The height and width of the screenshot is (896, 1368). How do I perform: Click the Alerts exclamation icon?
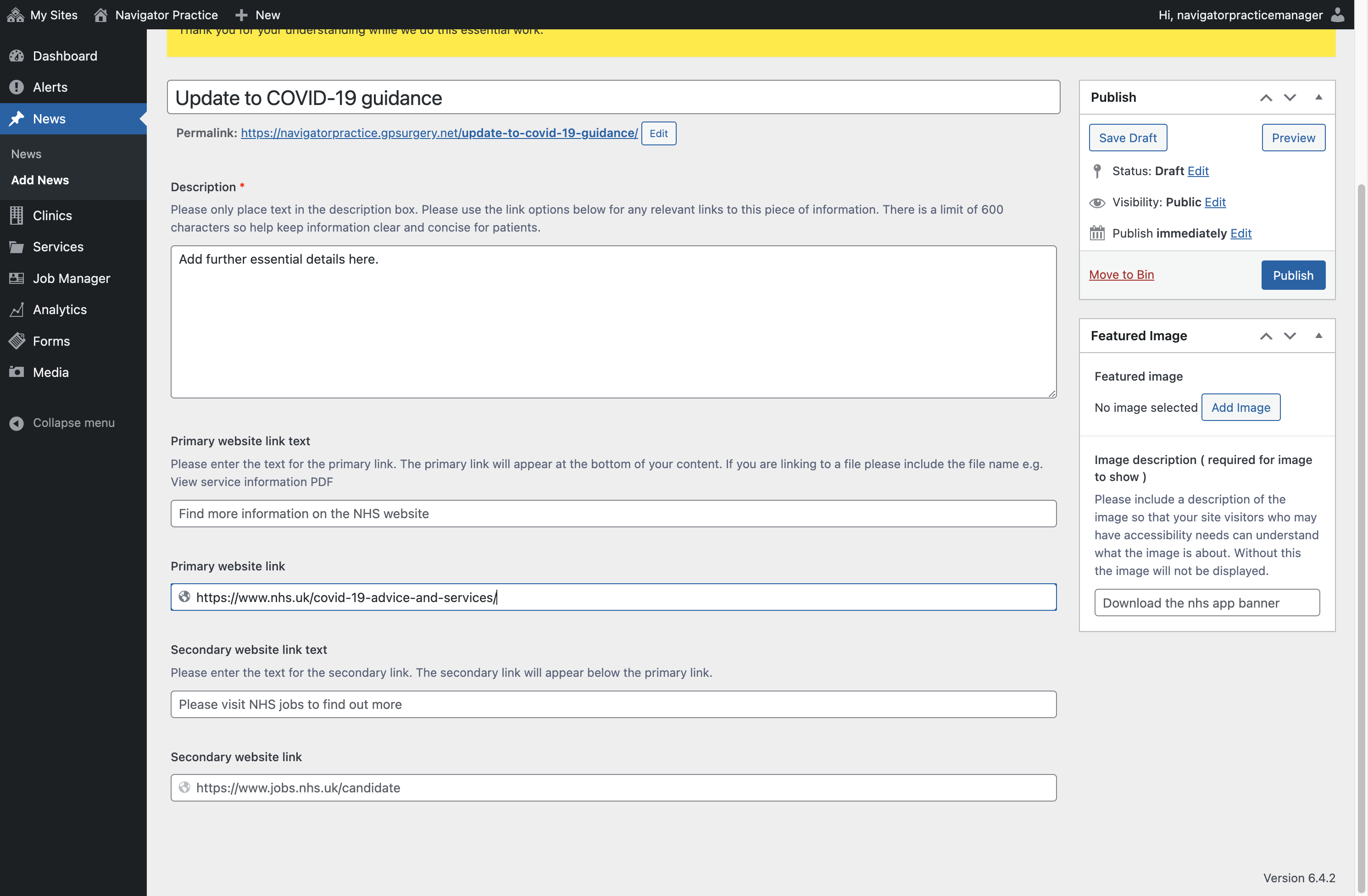click(17, 87)
